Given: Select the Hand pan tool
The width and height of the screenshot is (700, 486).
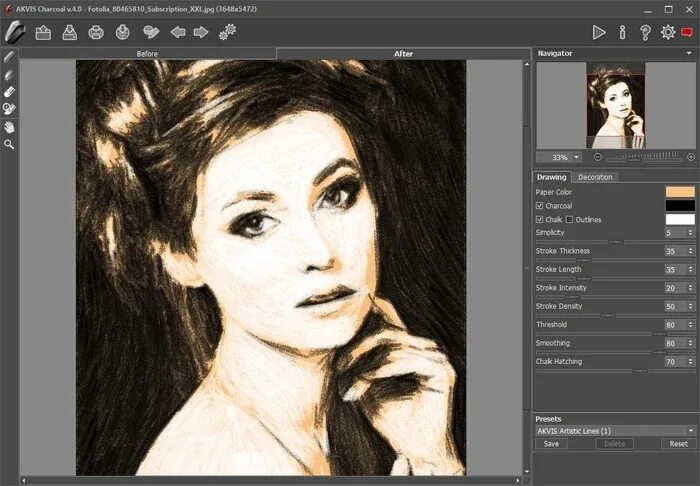Looking at the screenshot, I should coord(9,127).
